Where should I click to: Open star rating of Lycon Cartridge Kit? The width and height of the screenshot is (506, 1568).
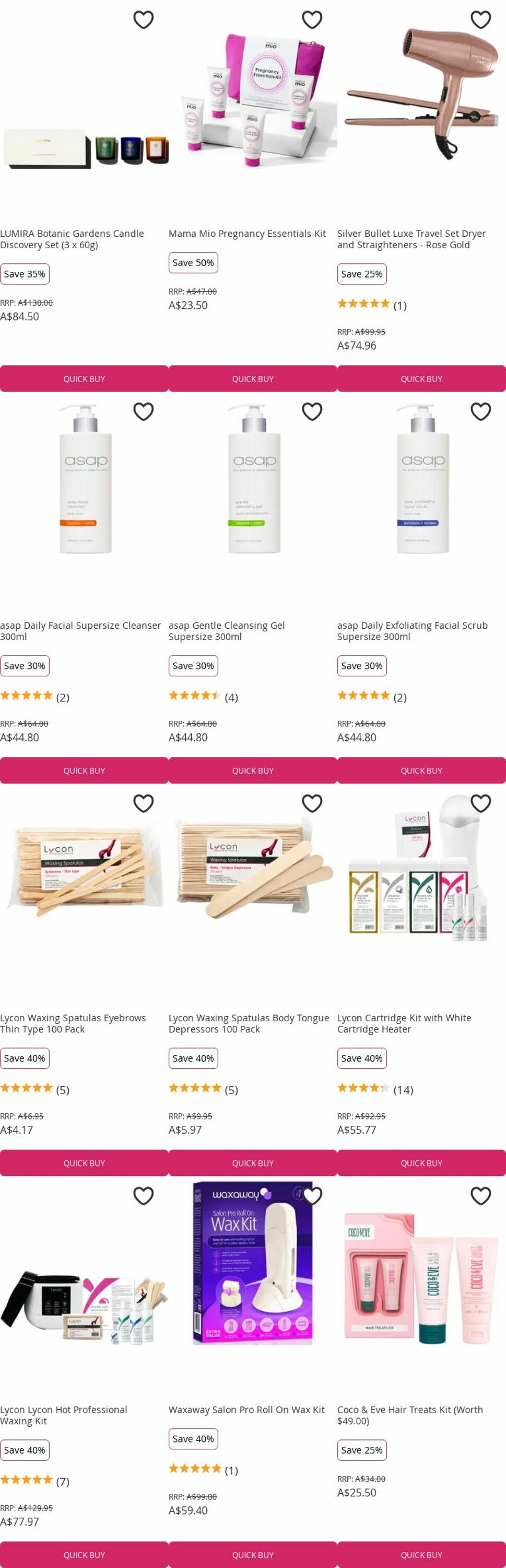click(375, 1090)
